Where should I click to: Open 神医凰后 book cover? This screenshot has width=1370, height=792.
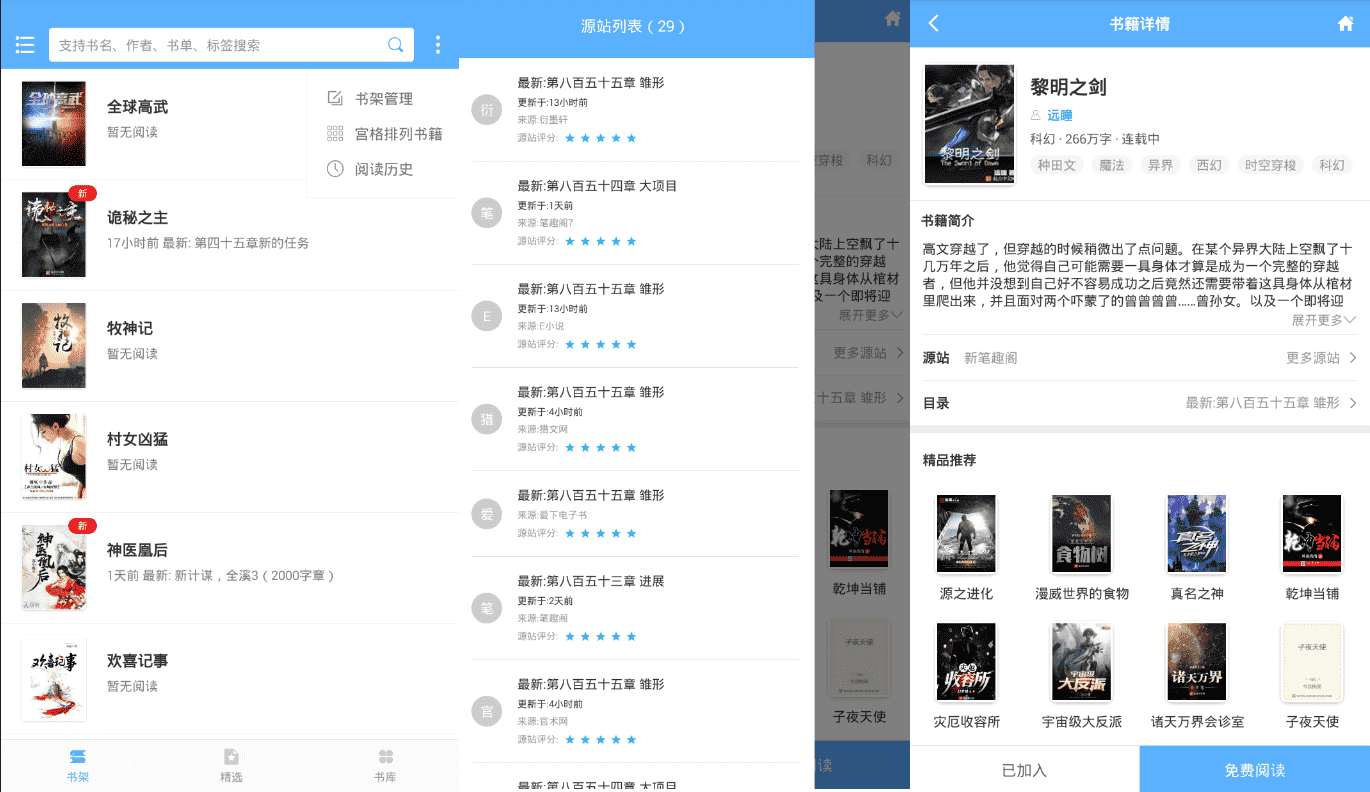point(54,568)
